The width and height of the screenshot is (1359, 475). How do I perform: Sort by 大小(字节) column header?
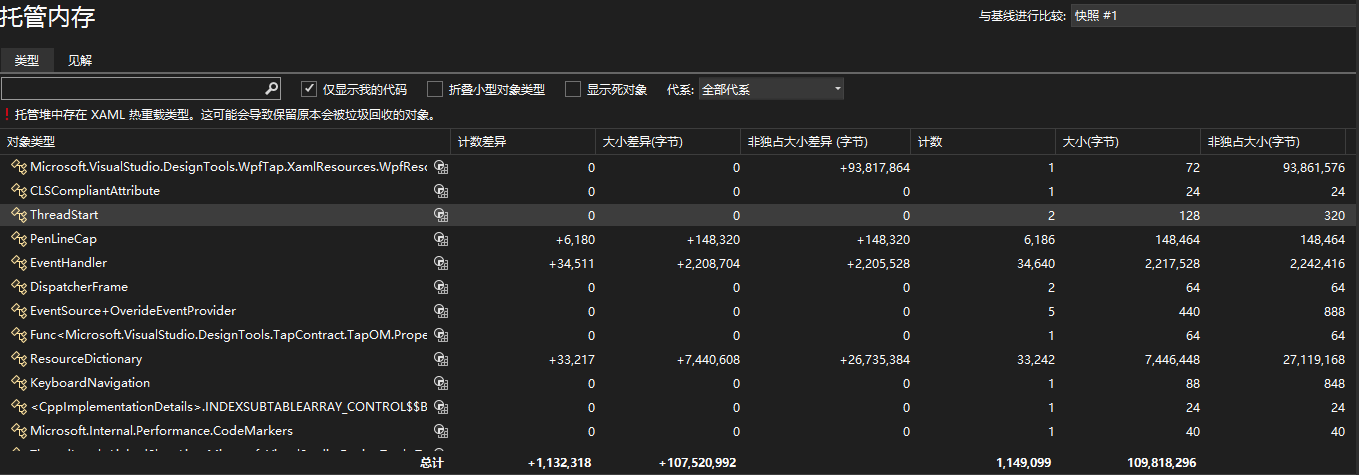click(1128, 142)
